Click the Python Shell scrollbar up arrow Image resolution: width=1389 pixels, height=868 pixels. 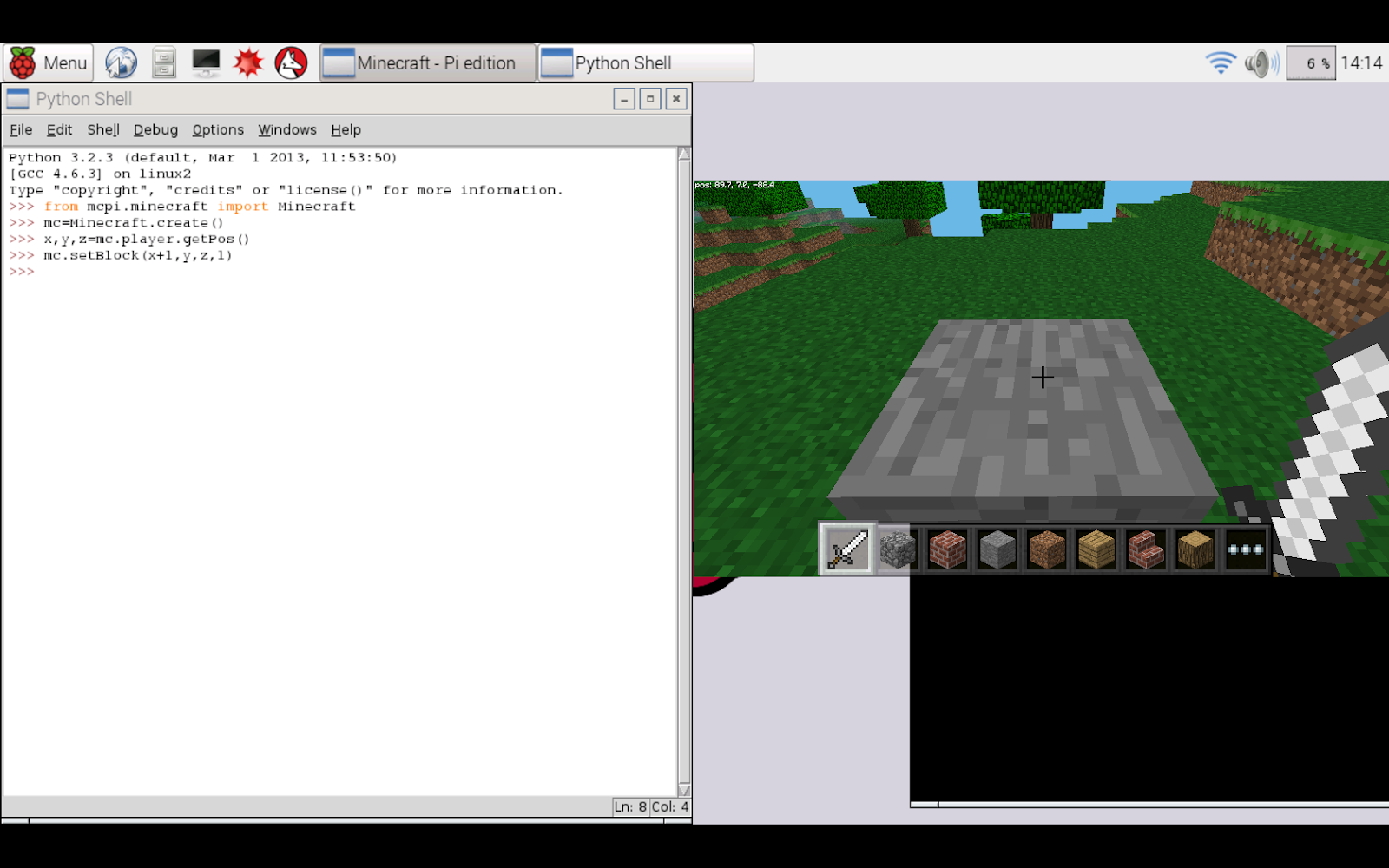[684, 155]
